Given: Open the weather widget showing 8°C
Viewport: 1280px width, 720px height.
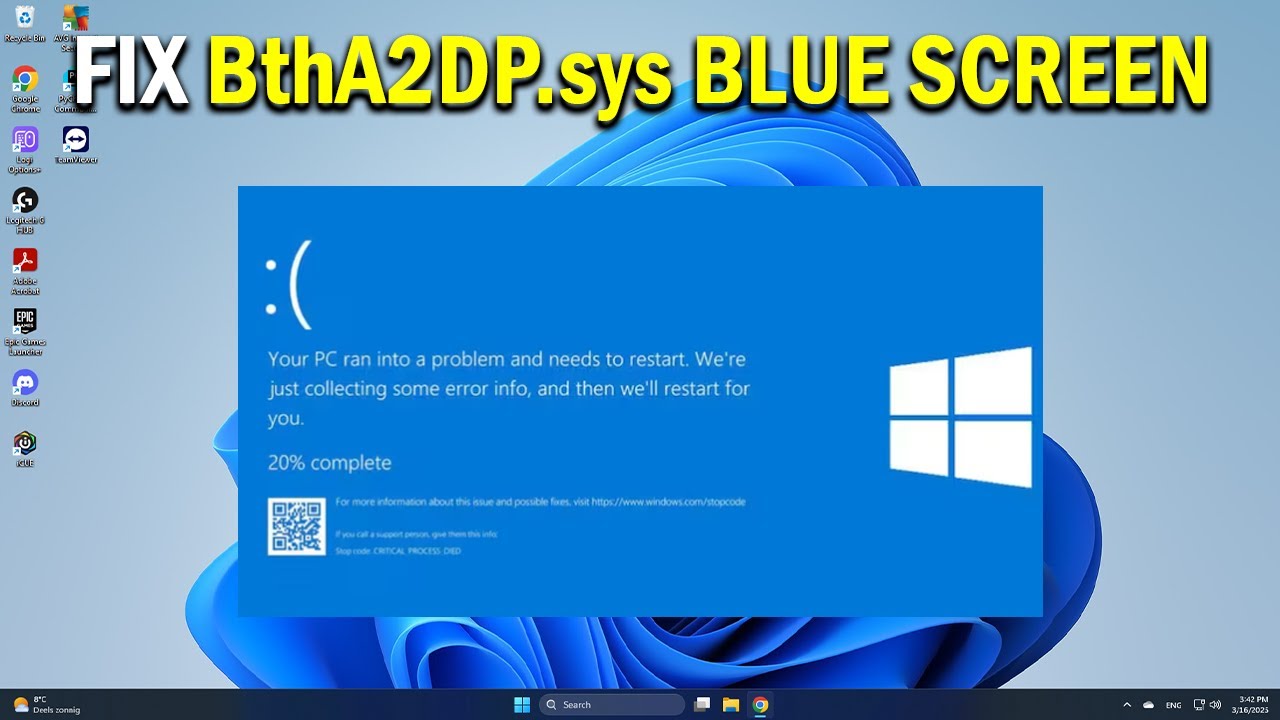Looking at the screenshot, I should coord(46,705).
